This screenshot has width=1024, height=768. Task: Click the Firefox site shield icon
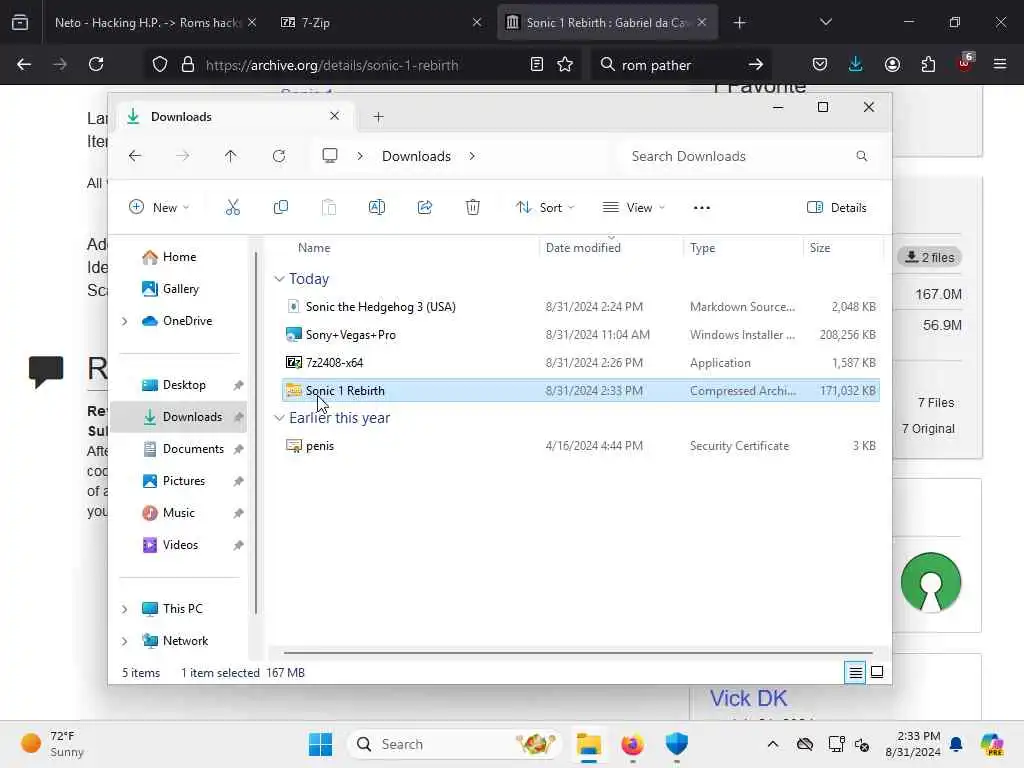(x=160, y=64)
